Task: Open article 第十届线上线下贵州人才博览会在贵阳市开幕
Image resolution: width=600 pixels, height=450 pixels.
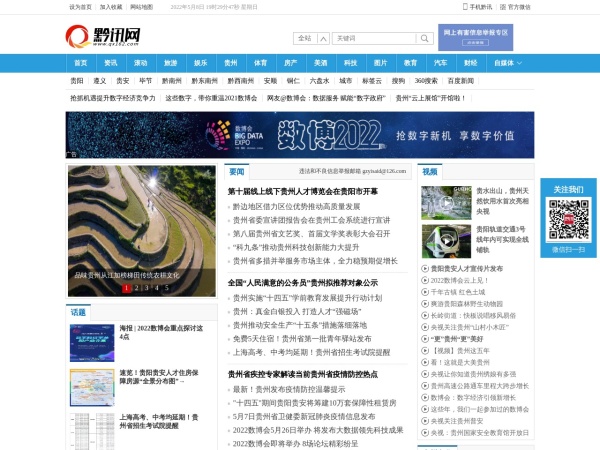Action: coord(303,191)
